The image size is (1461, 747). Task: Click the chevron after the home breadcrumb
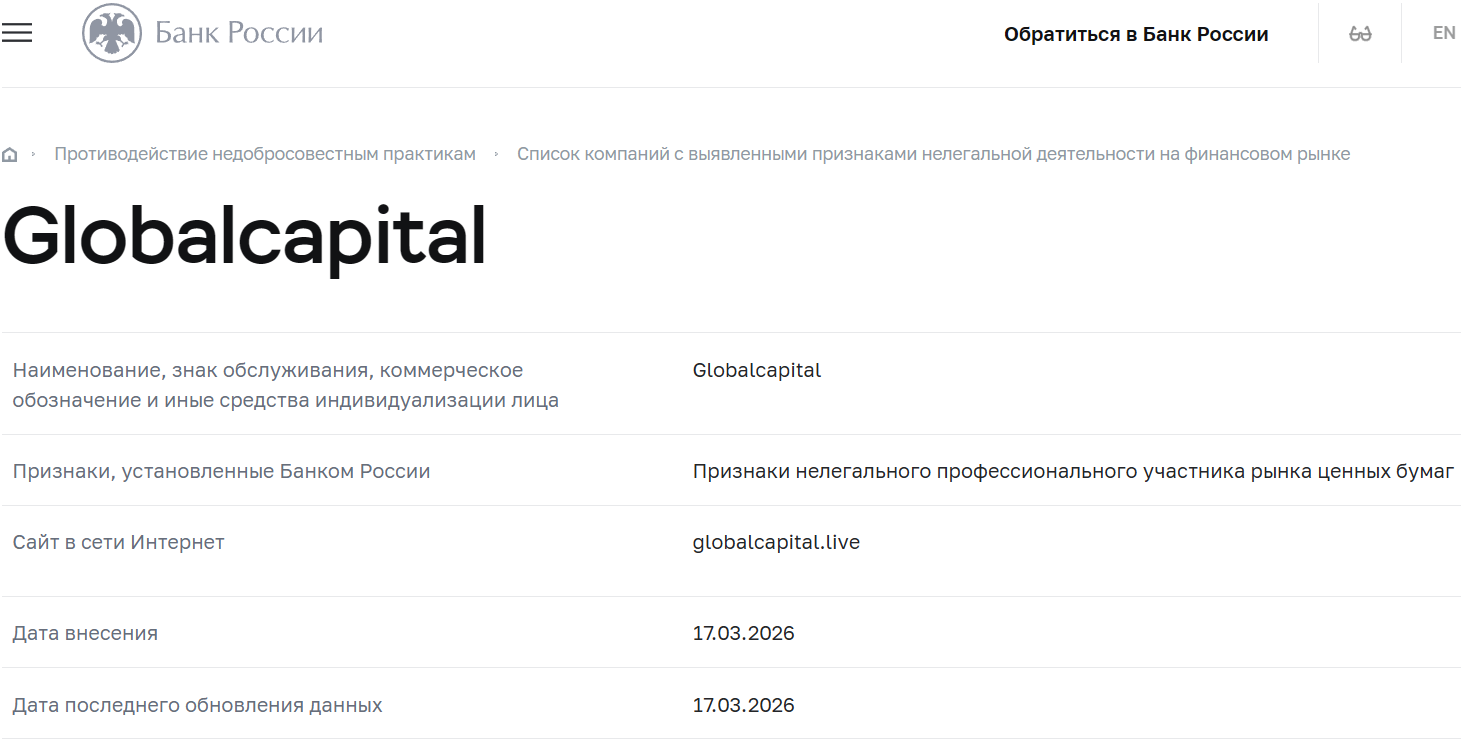[x=33, y=154]
